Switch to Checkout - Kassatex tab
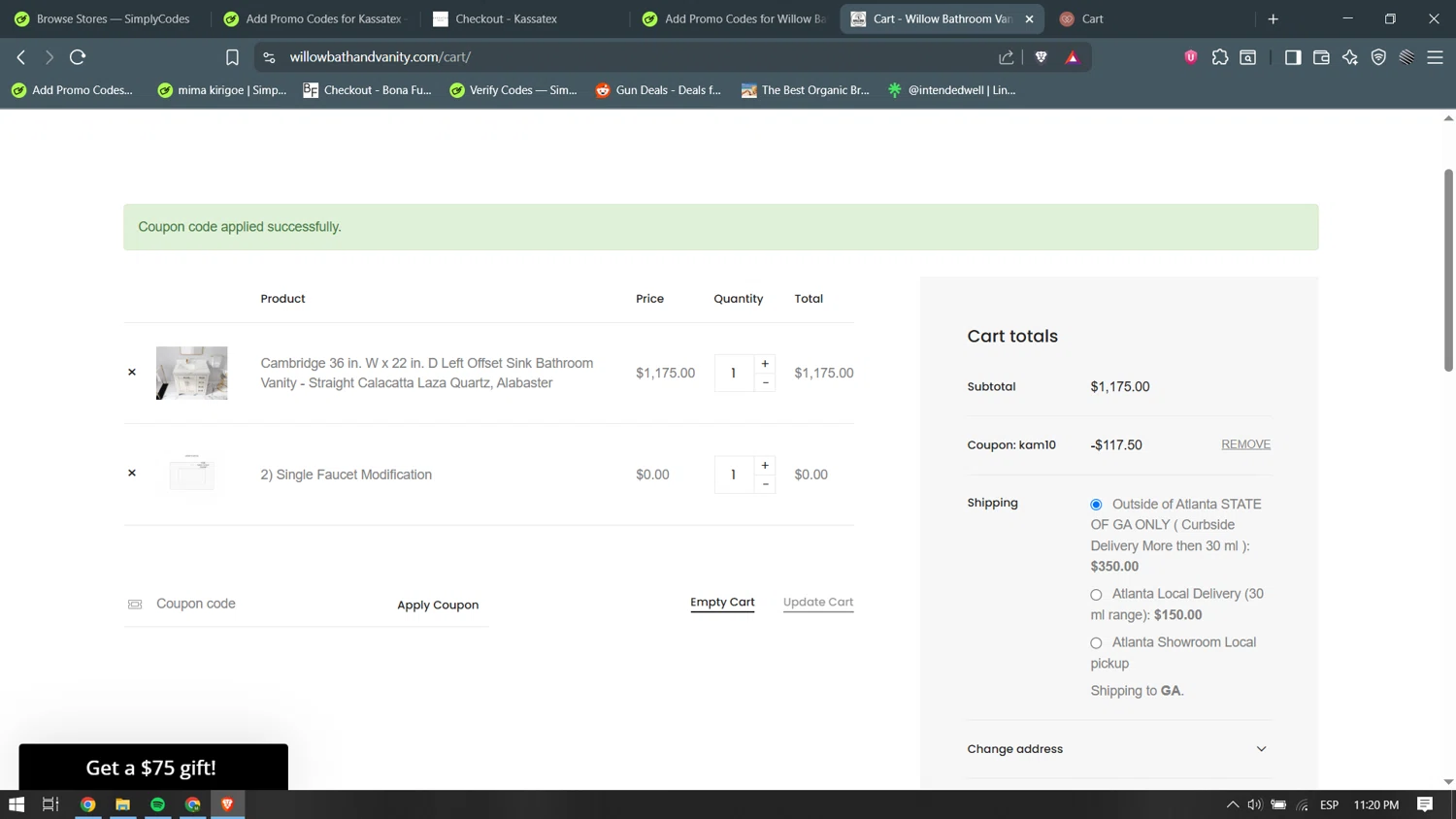Screen dimensions: 1456x819 pyautogui.click(x=524, y=18)
